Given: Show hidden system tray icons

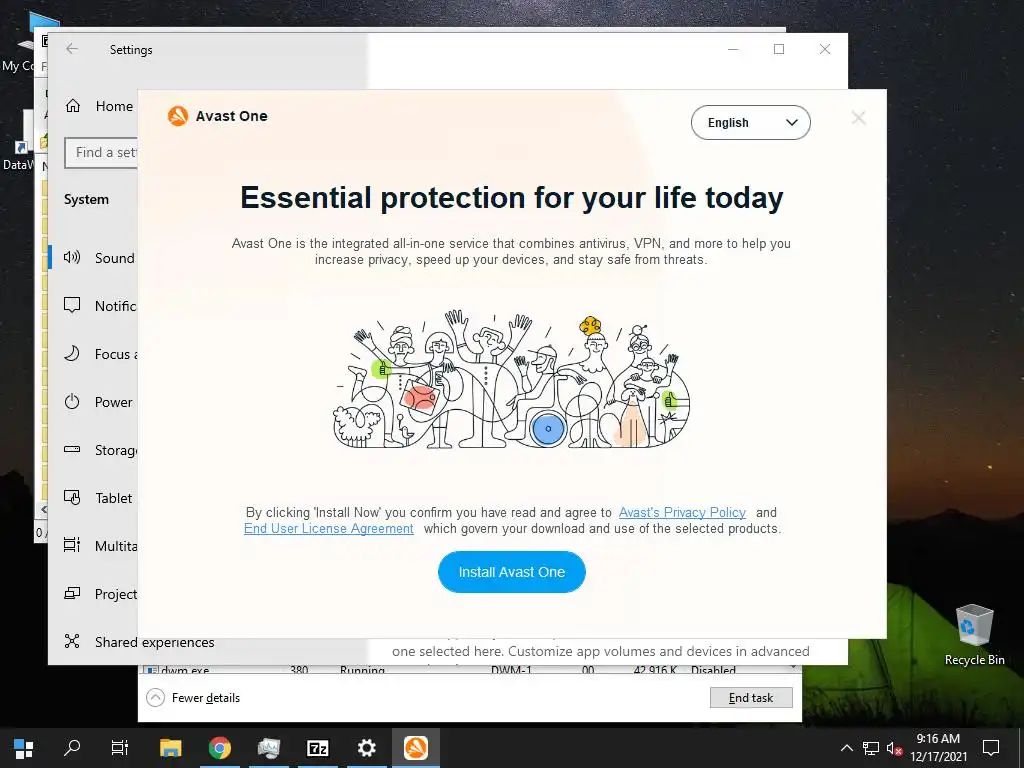Looking at the screenshot, I should [846, 748].
